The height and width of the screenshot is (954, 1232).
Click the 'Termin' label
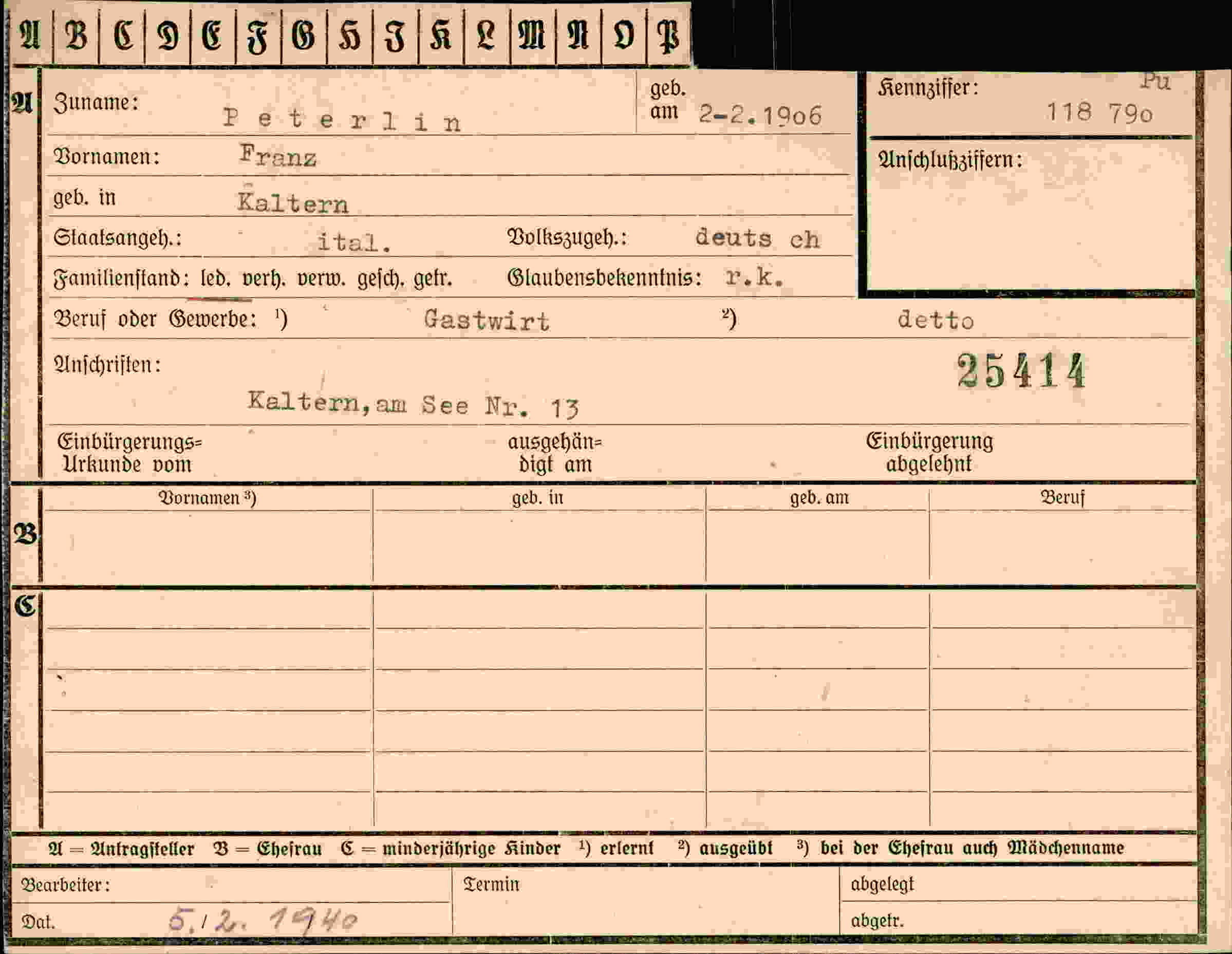click(x=491, y=884)
